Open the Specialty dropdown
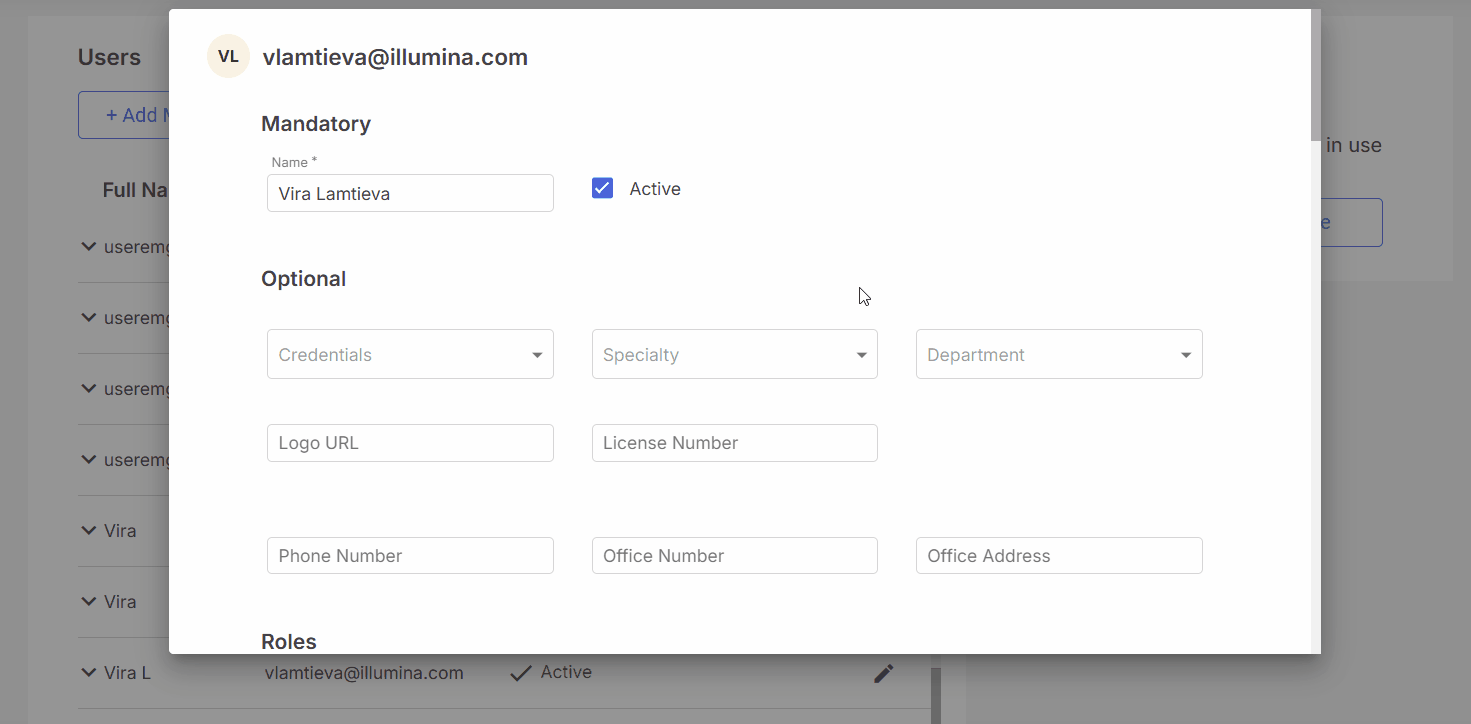Image resolution: width=1471 pixels, height=724 pixels. 734,355
